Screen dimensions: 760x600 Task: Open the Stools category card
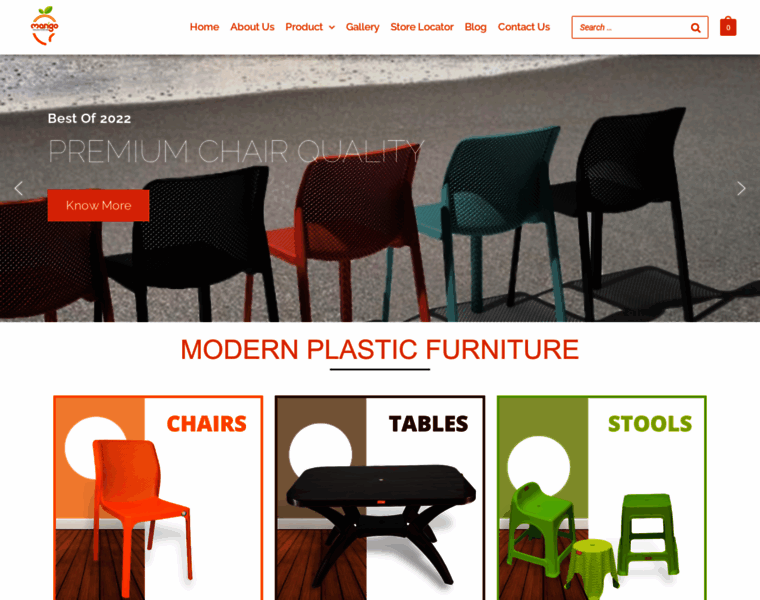(x=602, y=498)
